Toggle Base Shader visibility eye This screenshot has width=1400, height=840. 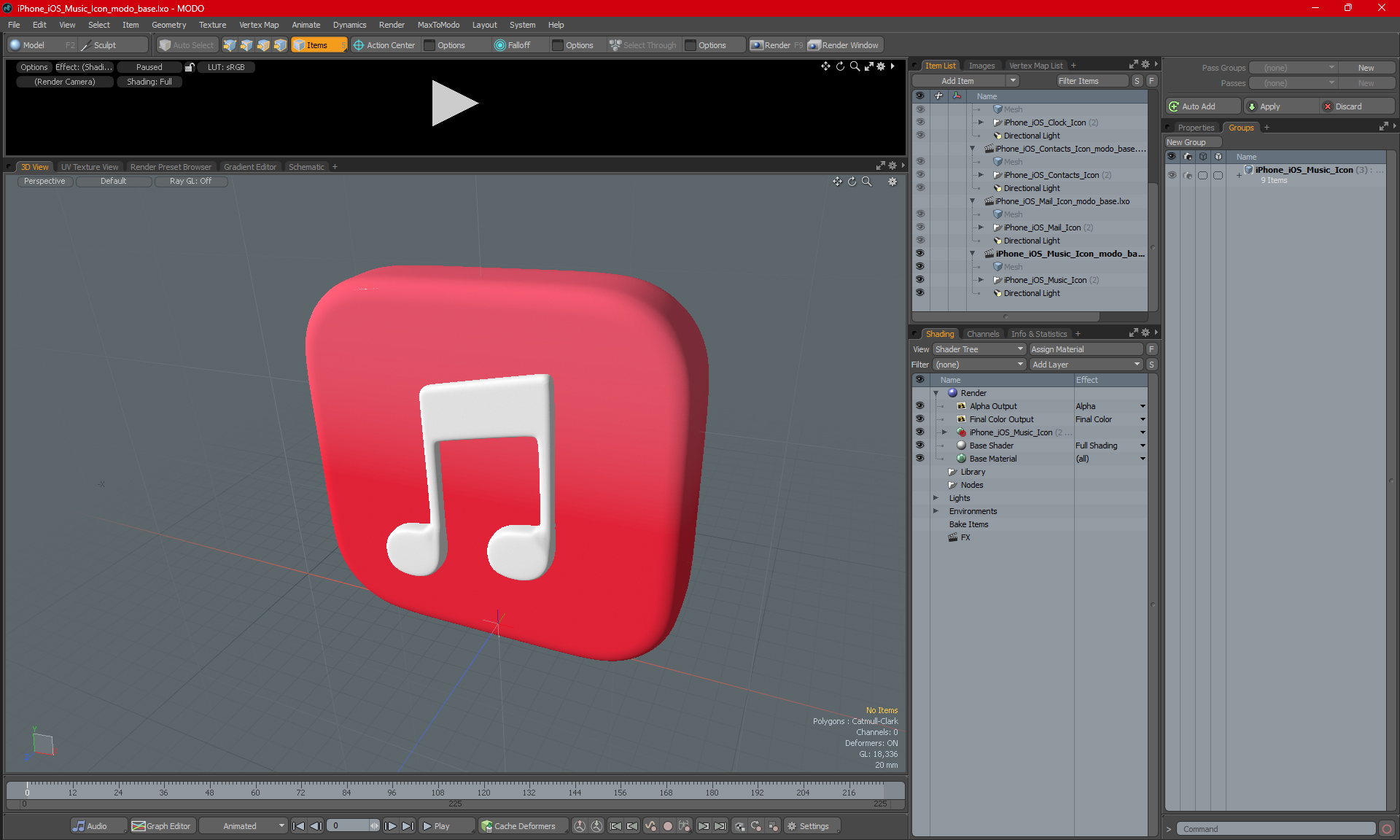(x=919, y=446)
